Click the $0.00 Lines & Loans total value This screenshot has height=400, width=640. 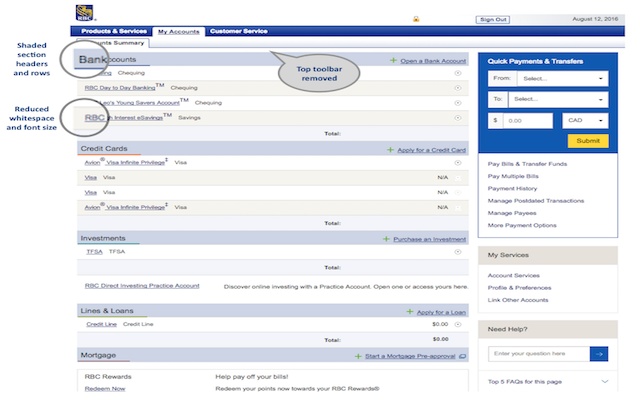point(441,339)
